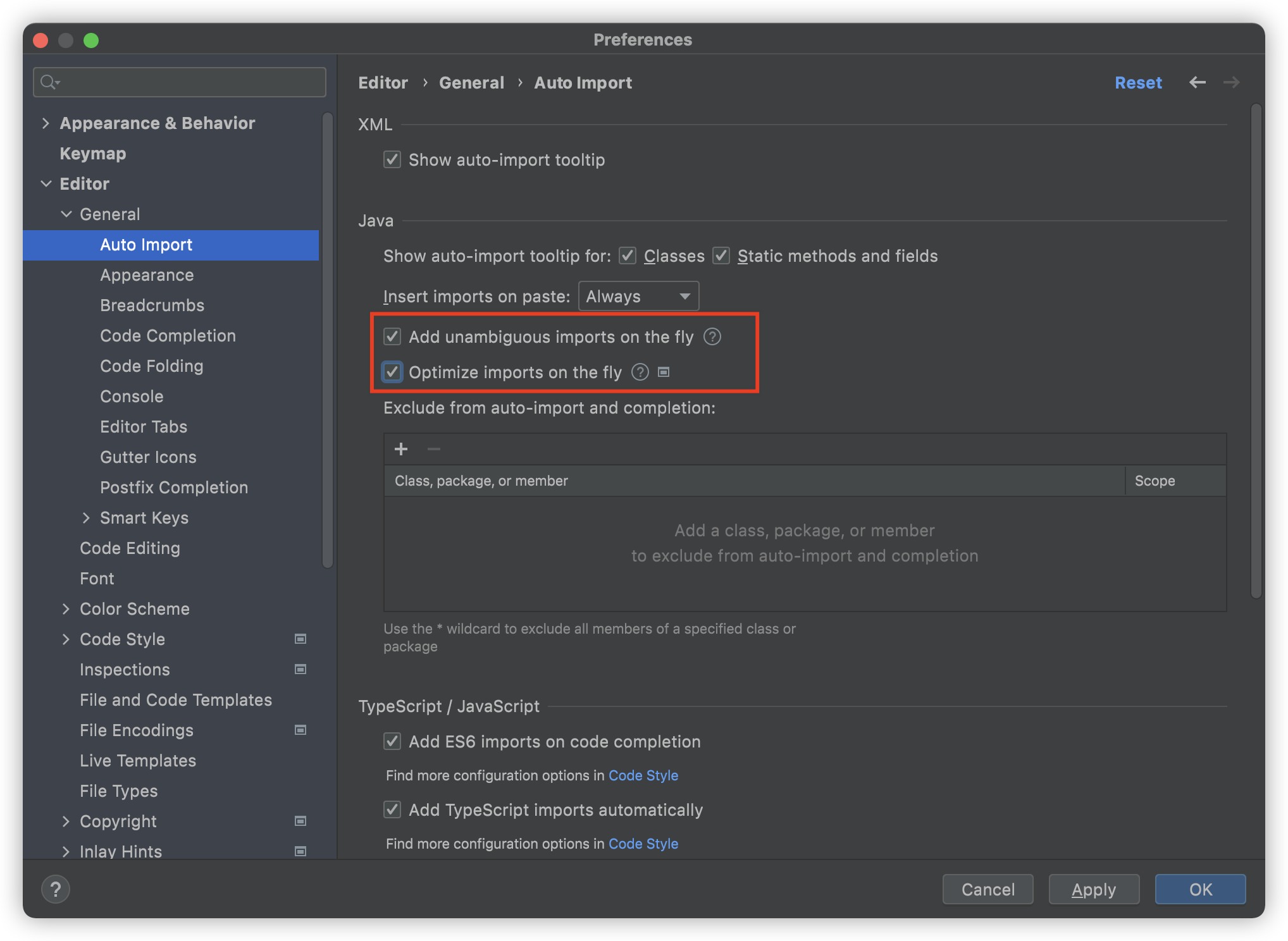Focus the Preferences search field
The image size is (1288, 941).
point(180,82)
